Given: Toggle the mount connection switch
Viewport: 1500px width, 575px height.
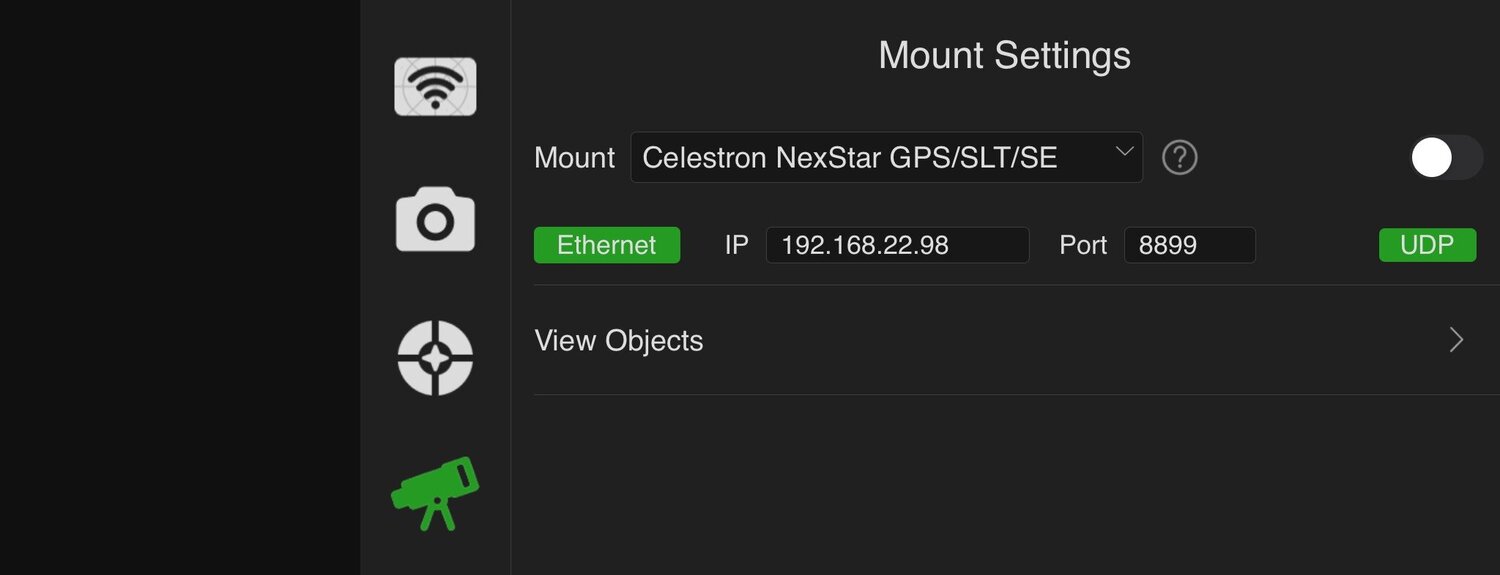Looking at the screenshot, I should pyautogui.click(x=1445, y=158).
